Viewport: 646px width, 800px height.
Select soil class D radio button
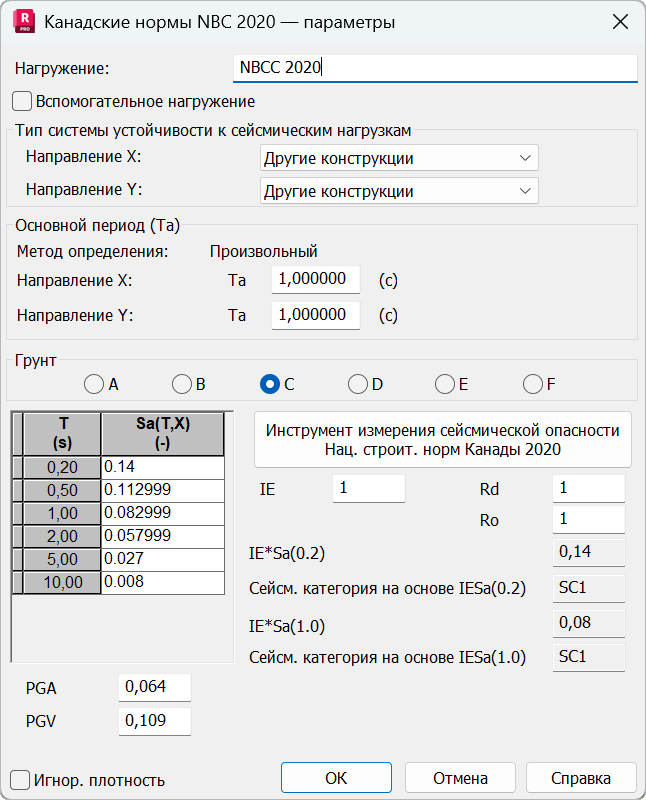(358, 384)
